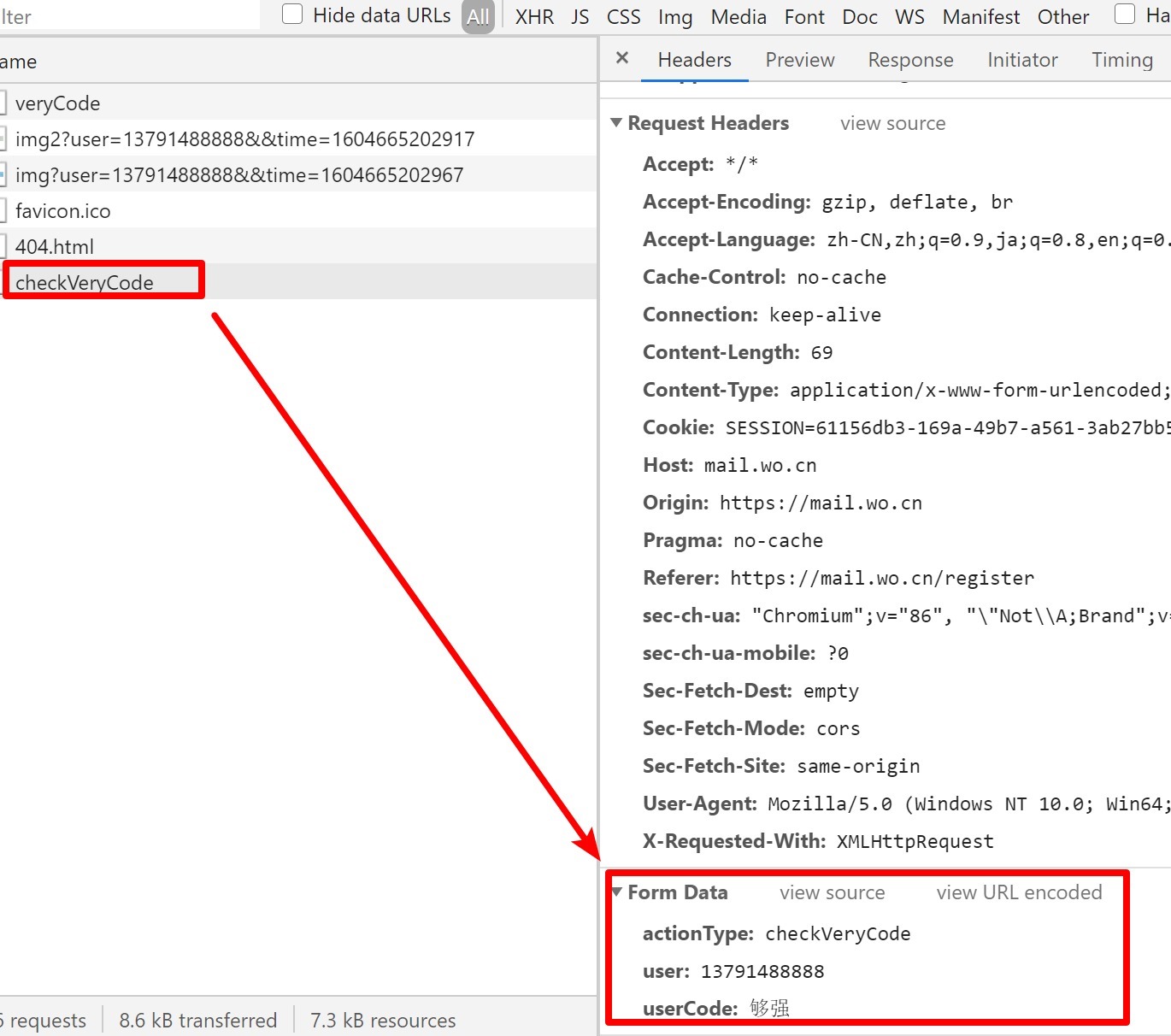Screen dimensions: 1171x1036
Task: Click the Referer header URL
Action: (882, 578)
